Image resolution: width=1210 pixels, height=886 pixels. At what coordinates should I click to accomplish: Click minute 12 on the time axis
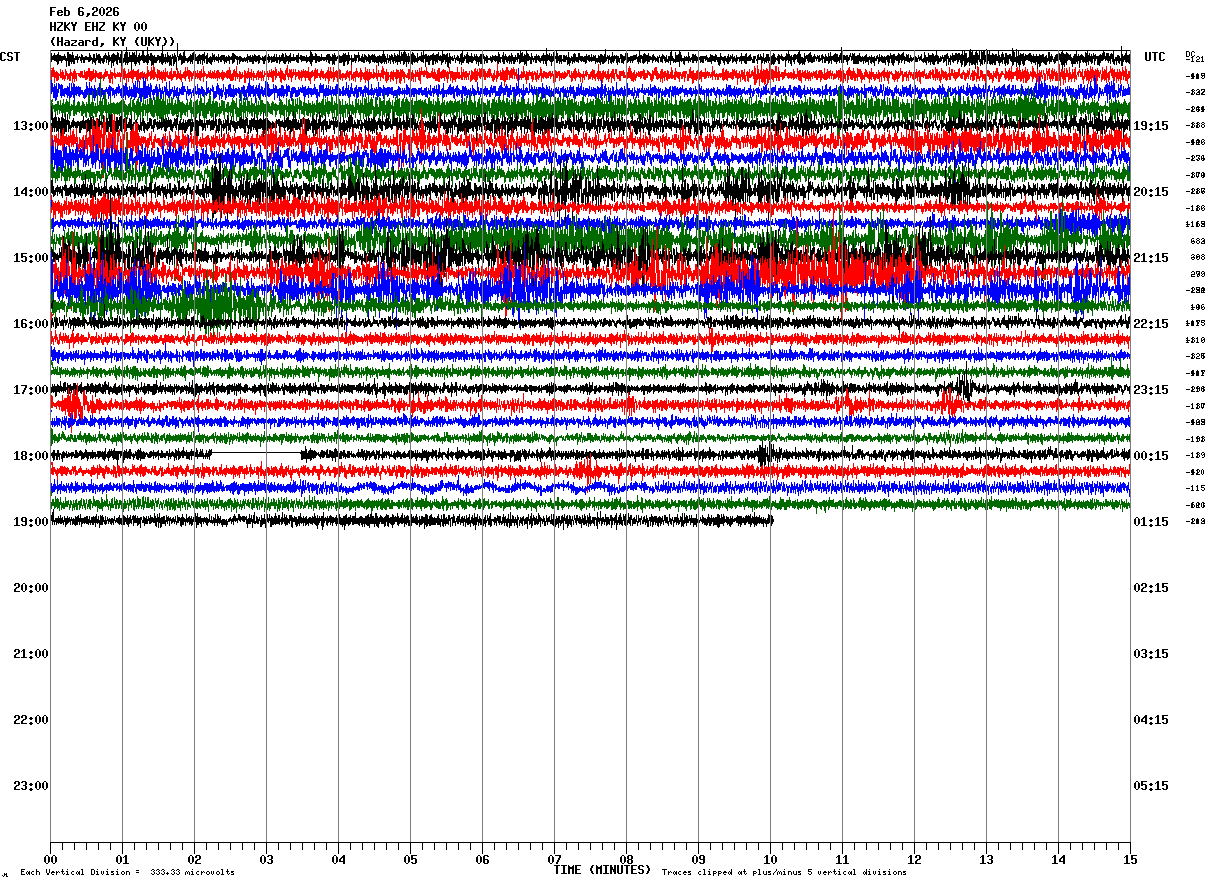[x=914, y=859]
